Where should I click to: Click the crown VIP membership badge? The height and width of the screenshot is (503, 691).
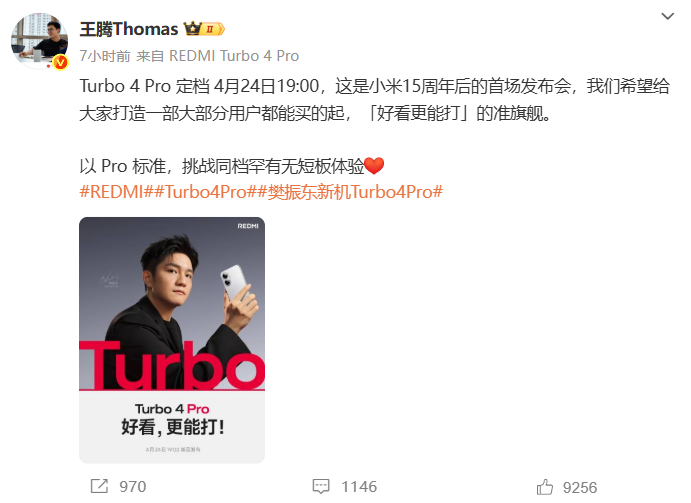pyautogui.click(x=193, y=29)
